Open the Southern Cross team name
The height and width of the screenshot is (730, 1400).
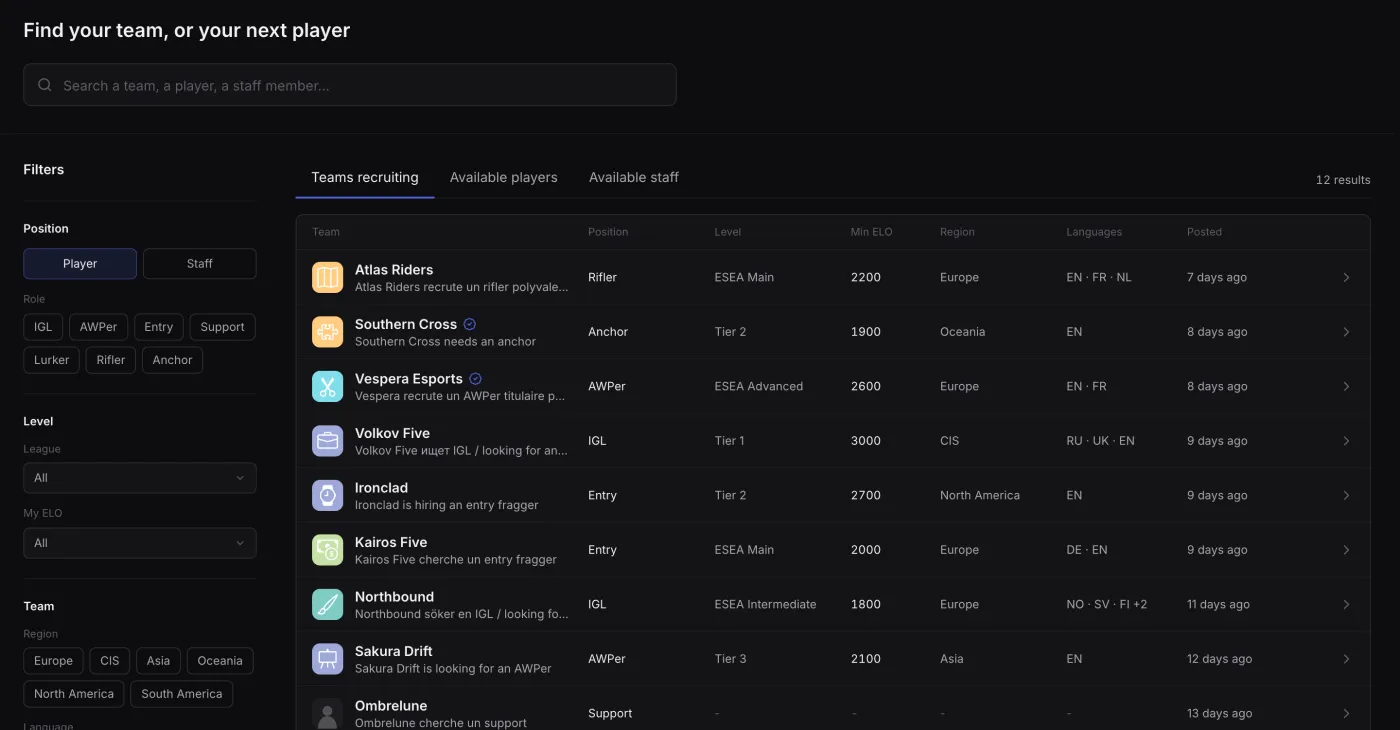(406, 324)
